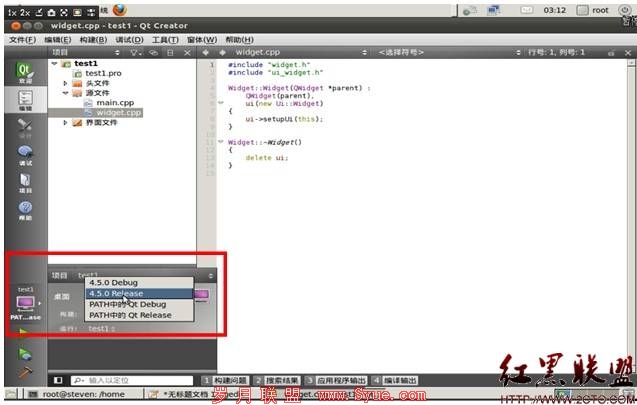Click the 1x zoom control in the overlay bar

point(12,13)
